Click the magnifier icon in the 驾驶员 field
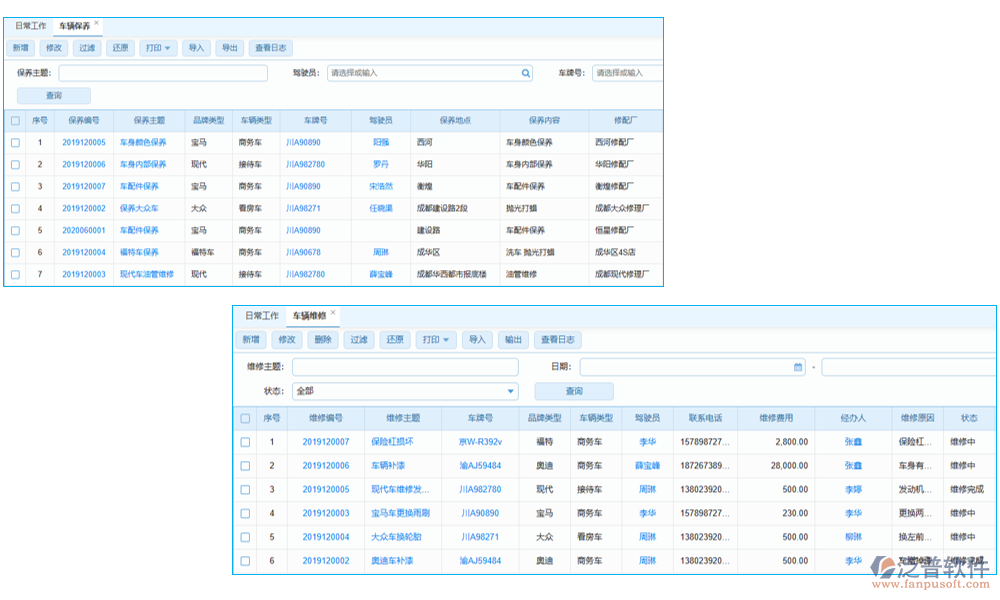 coord(526,73)
